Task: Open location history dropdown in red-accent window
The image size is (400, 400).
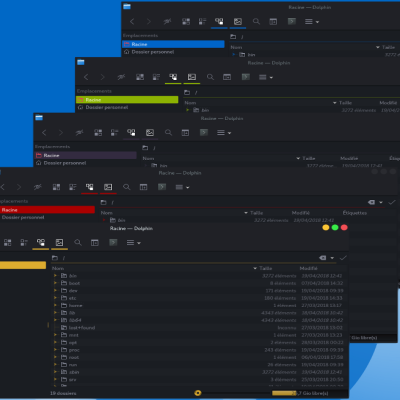Action: pos(381,202)
